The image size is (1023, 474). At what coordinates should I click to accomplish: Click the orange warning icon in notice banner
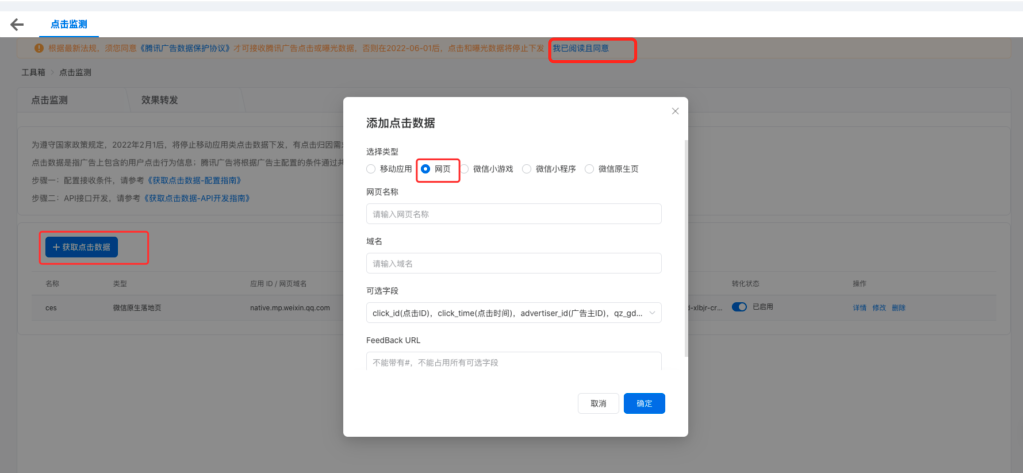(x=38, y=47)
